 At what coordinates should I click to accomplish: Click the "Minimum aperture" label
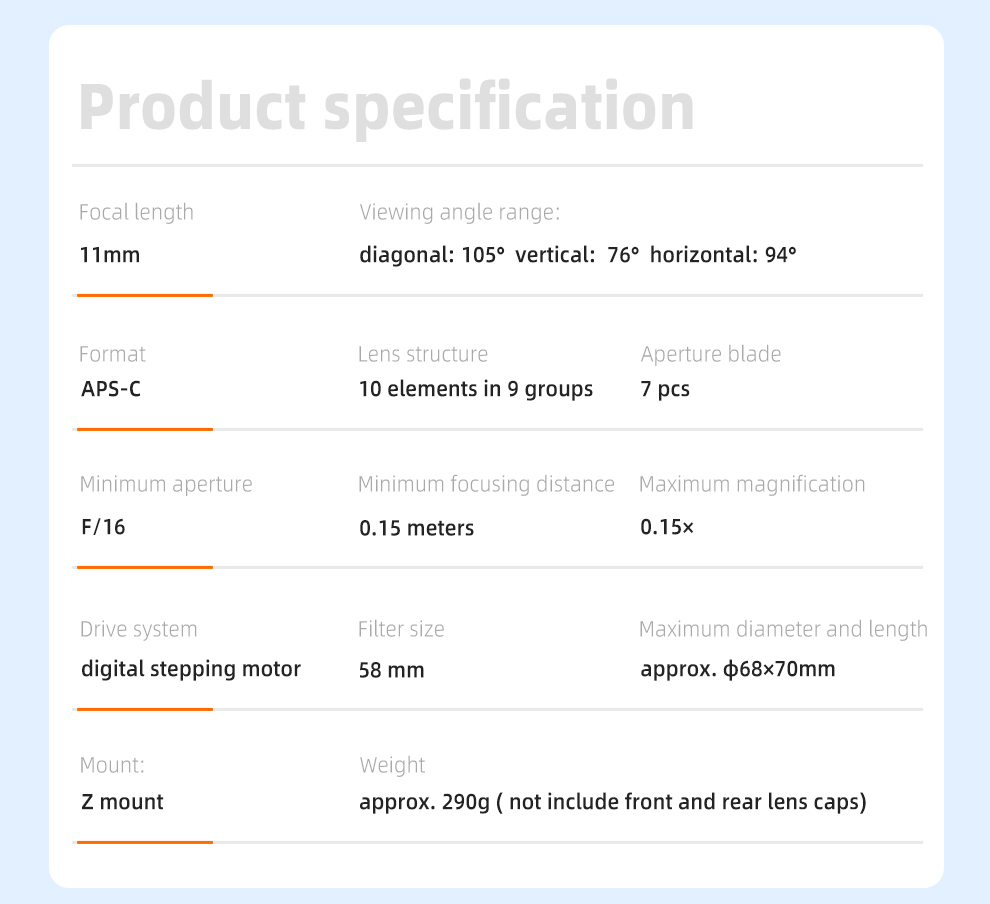point(166,485)
